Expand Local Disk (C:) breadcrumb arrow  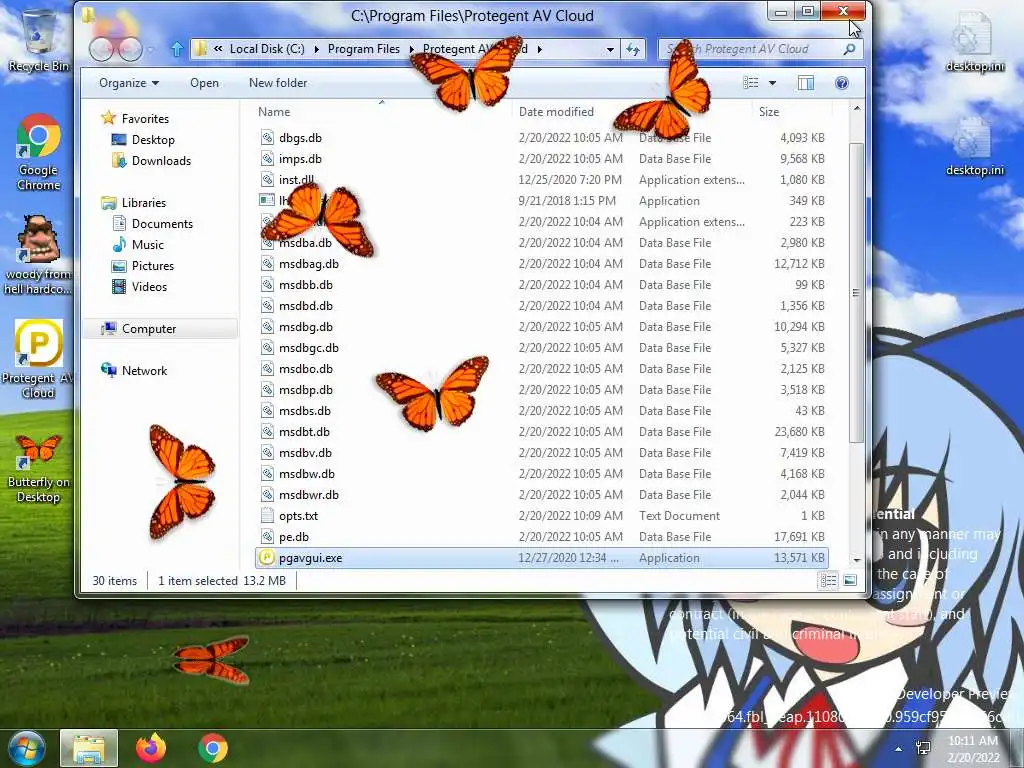click(317, 49)
